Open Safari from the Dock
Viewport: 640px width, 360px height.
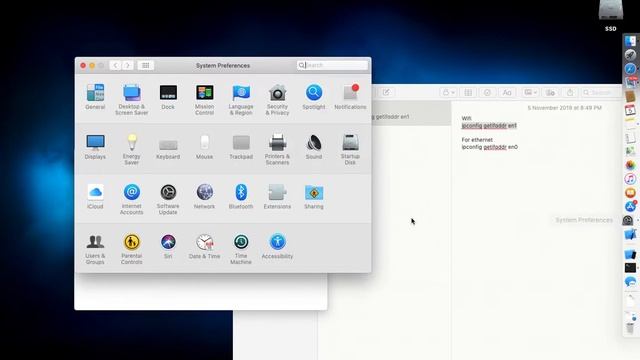(x=630, y=69)
